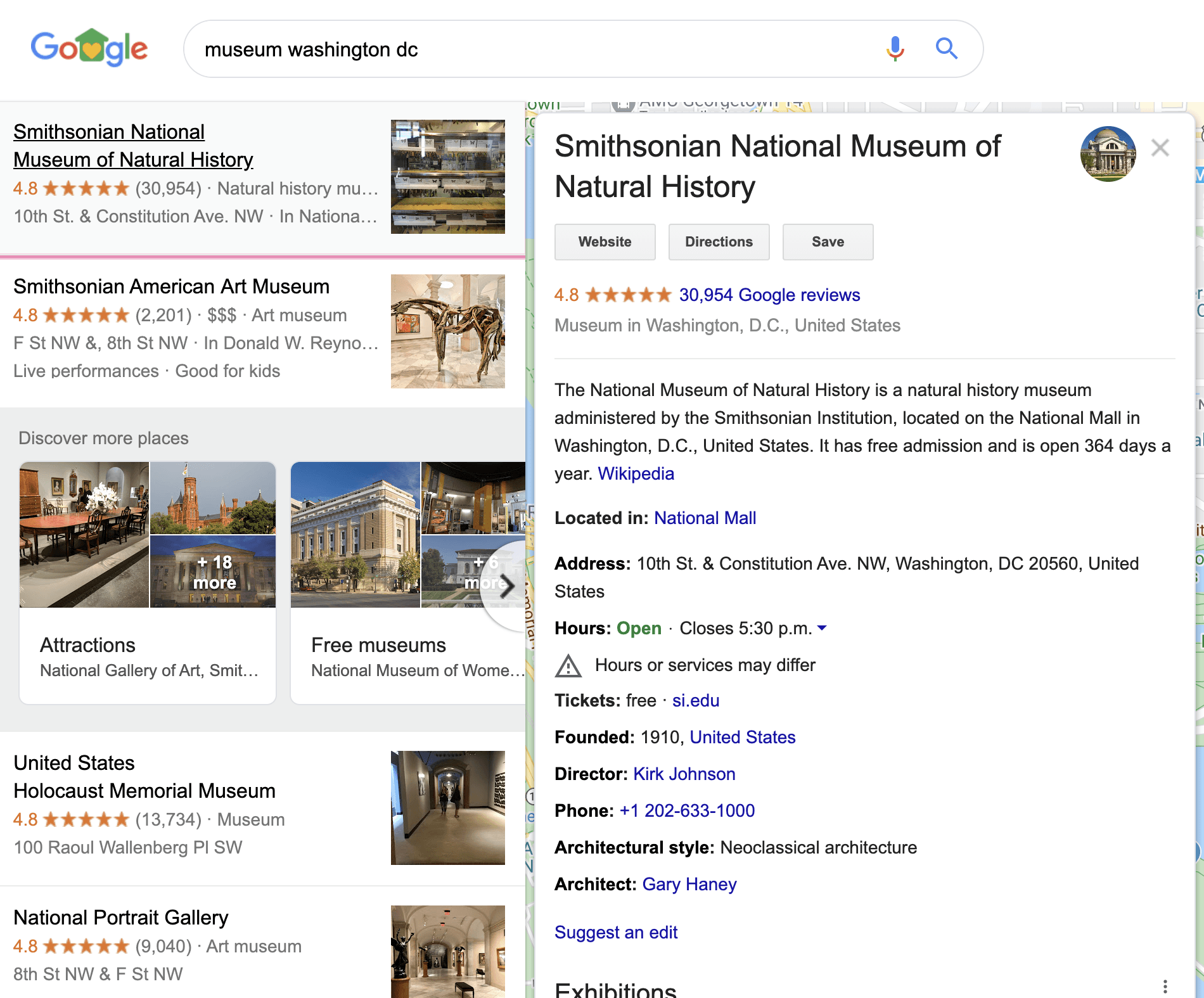The height and width of the screenshot is (998, 1204).
Task: Save the museum to your list
Action: click(828, 242)
